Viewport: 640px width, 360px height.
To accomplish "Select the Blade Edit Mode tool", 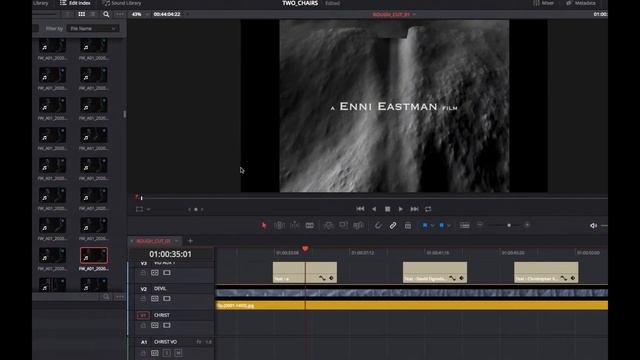I will point(309,225).
